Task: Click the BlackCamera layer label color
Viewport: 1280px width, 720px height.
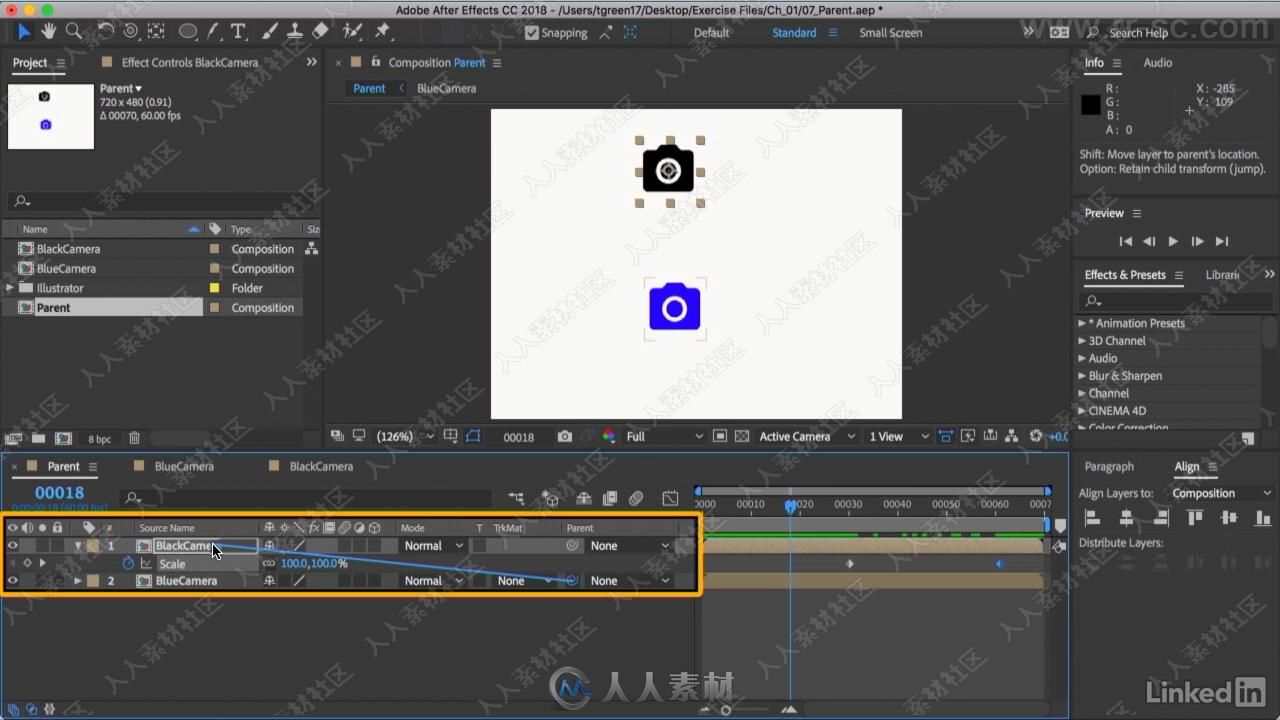Action: [x=93, y=546]
